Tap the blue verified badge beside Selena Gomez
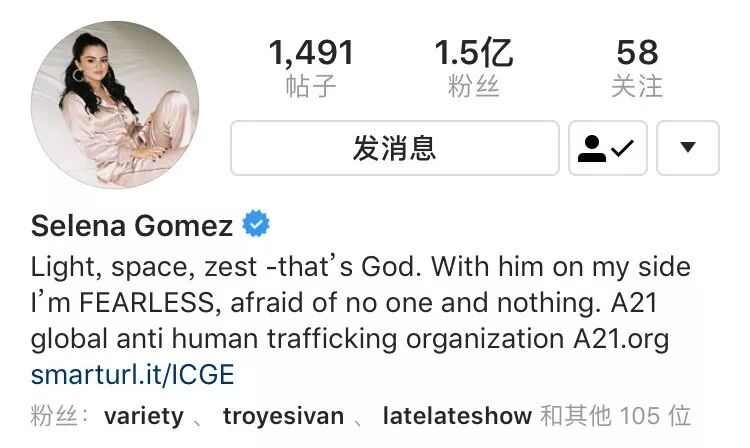This screenshot has width=750, height=448. [x=256, y=224]
